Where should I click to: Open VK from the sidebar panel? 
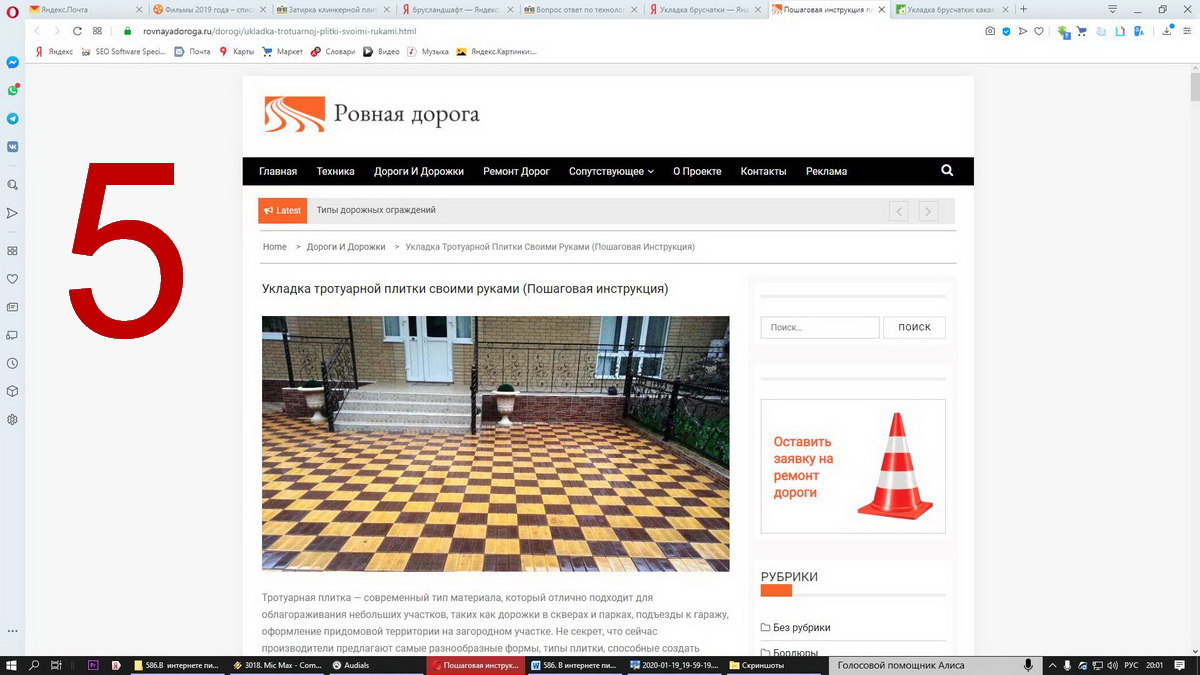(x=12, y=146)
